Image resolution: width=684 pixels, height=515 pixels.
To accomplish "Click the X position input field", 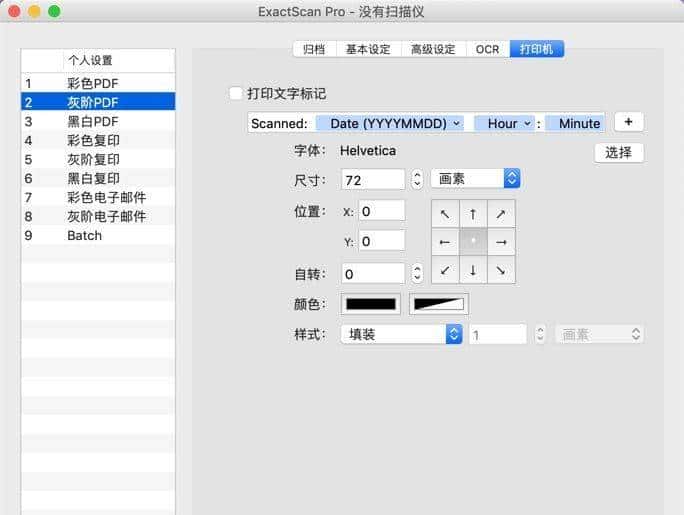I will click(x=381, y=211).
